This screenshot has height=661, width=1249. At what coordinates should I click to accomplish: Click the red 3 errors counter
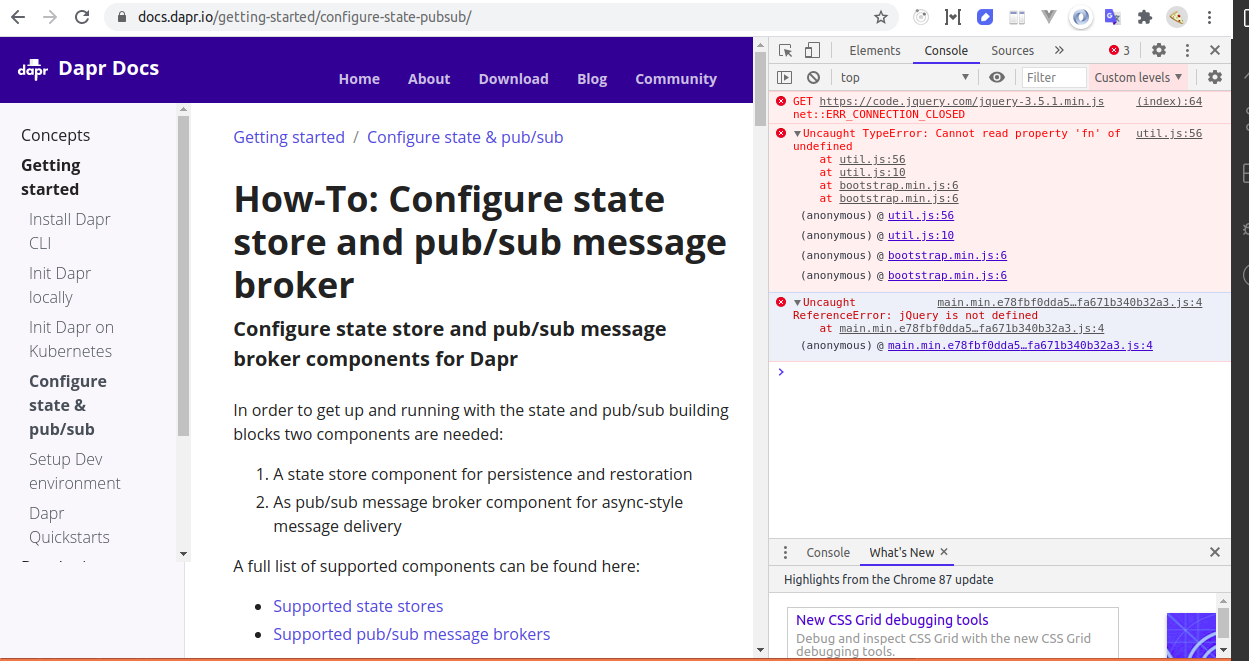click(1119, 50)
